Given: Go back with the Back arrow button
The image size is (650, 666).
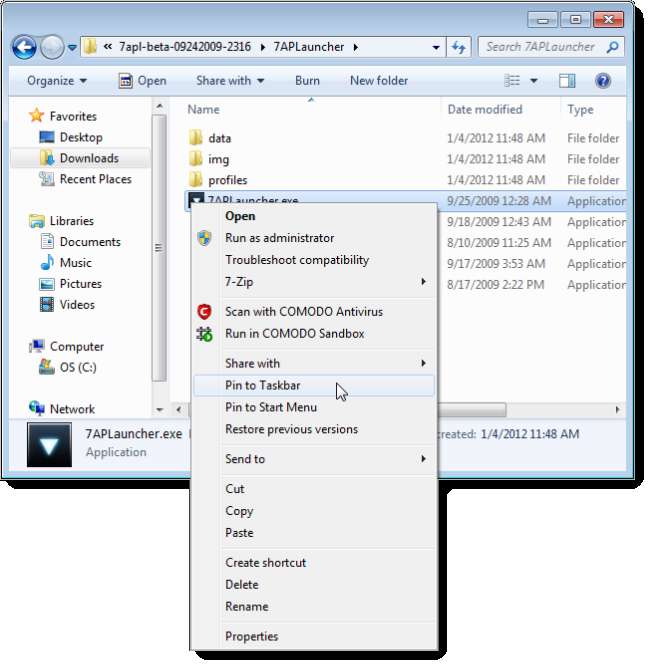Looking at the screenshot, I should [x=24, y=47].
